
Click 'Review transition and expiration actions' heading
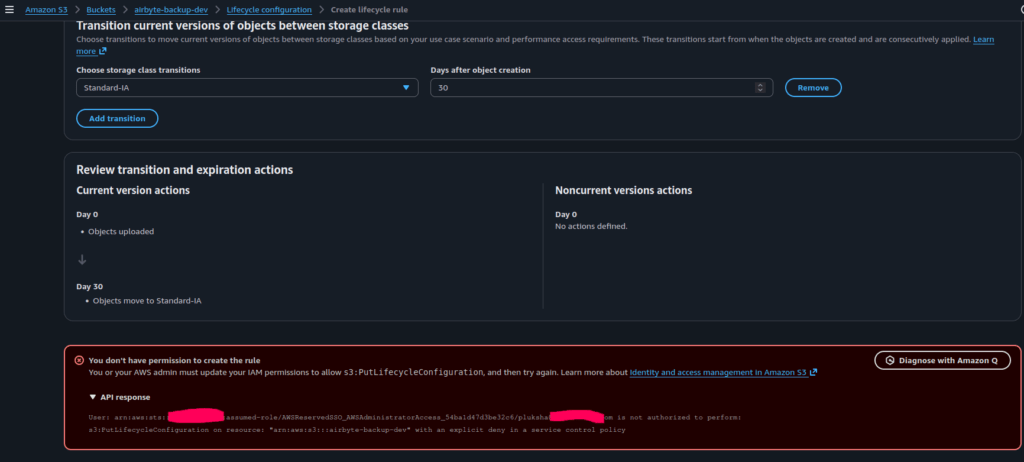(185, 170)
